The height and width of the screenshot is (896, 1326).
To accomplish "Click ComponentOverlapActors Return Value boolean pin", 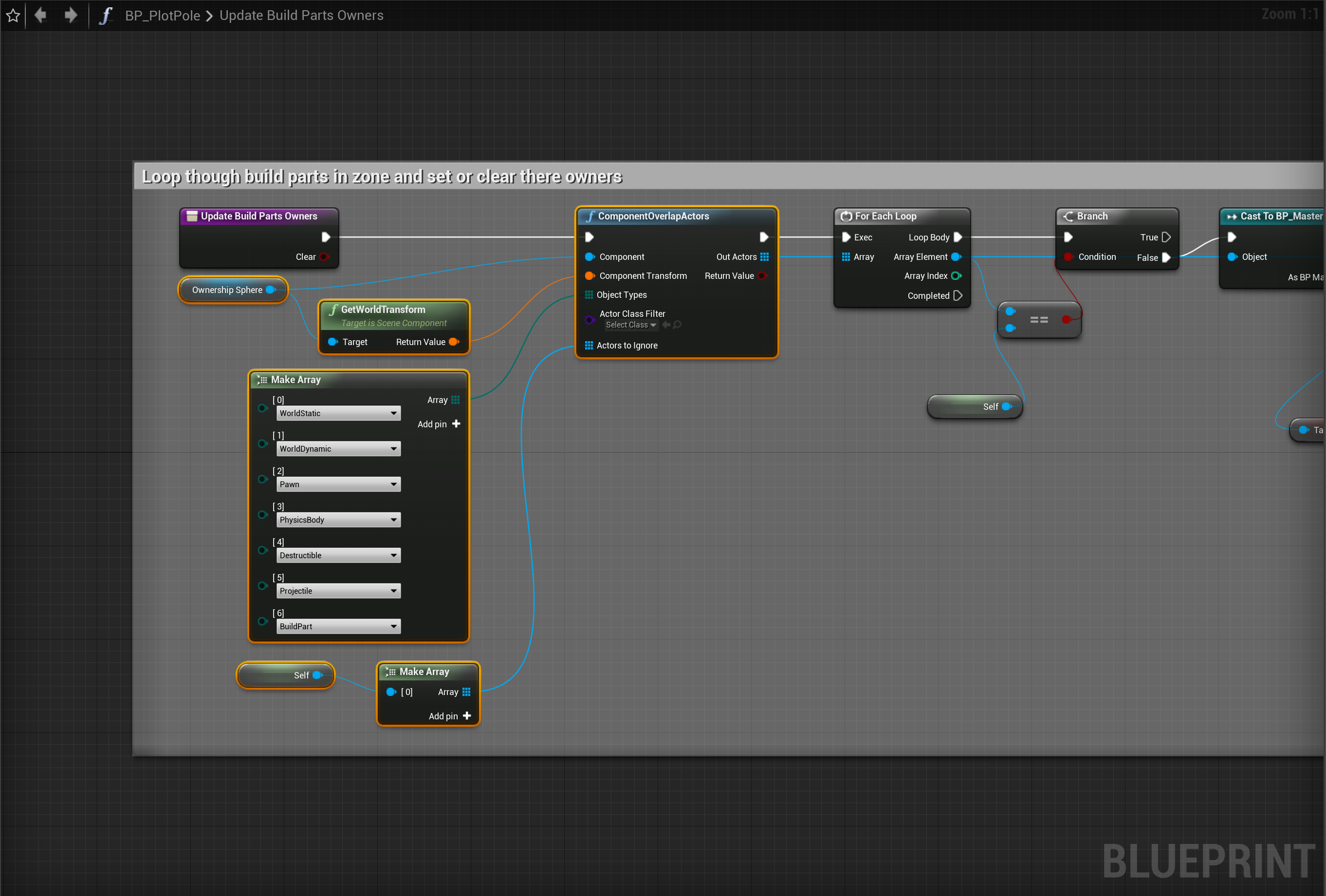I will pyautogui.click(x=762, y=276).
